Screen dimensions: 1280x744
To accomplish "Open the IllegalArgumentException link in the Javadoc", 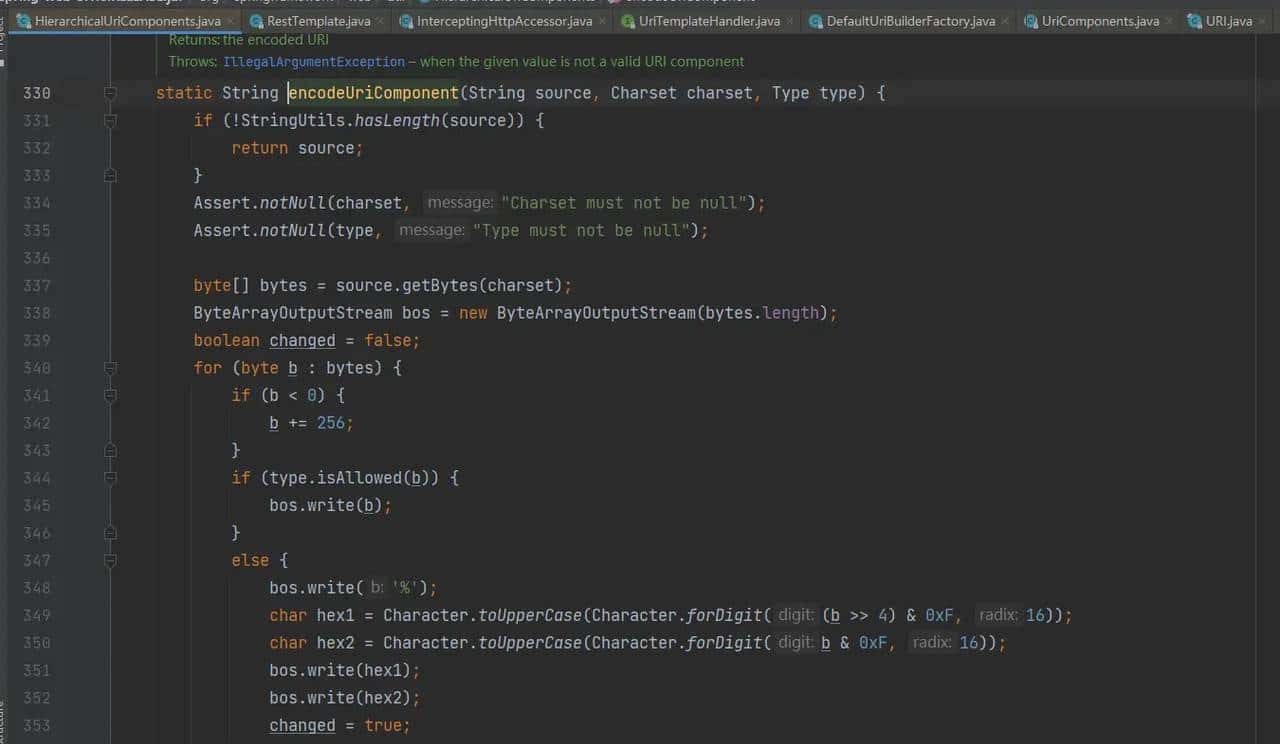I will 314,62.
